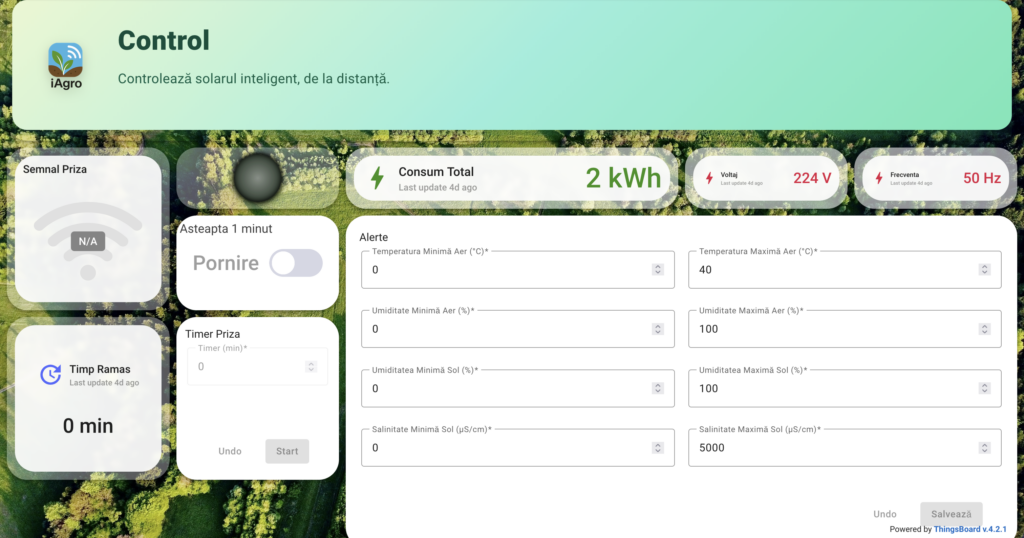Click Undo in the Timer Priza card
Screen dimensions: 1024x538
click(x=230, y=451)
